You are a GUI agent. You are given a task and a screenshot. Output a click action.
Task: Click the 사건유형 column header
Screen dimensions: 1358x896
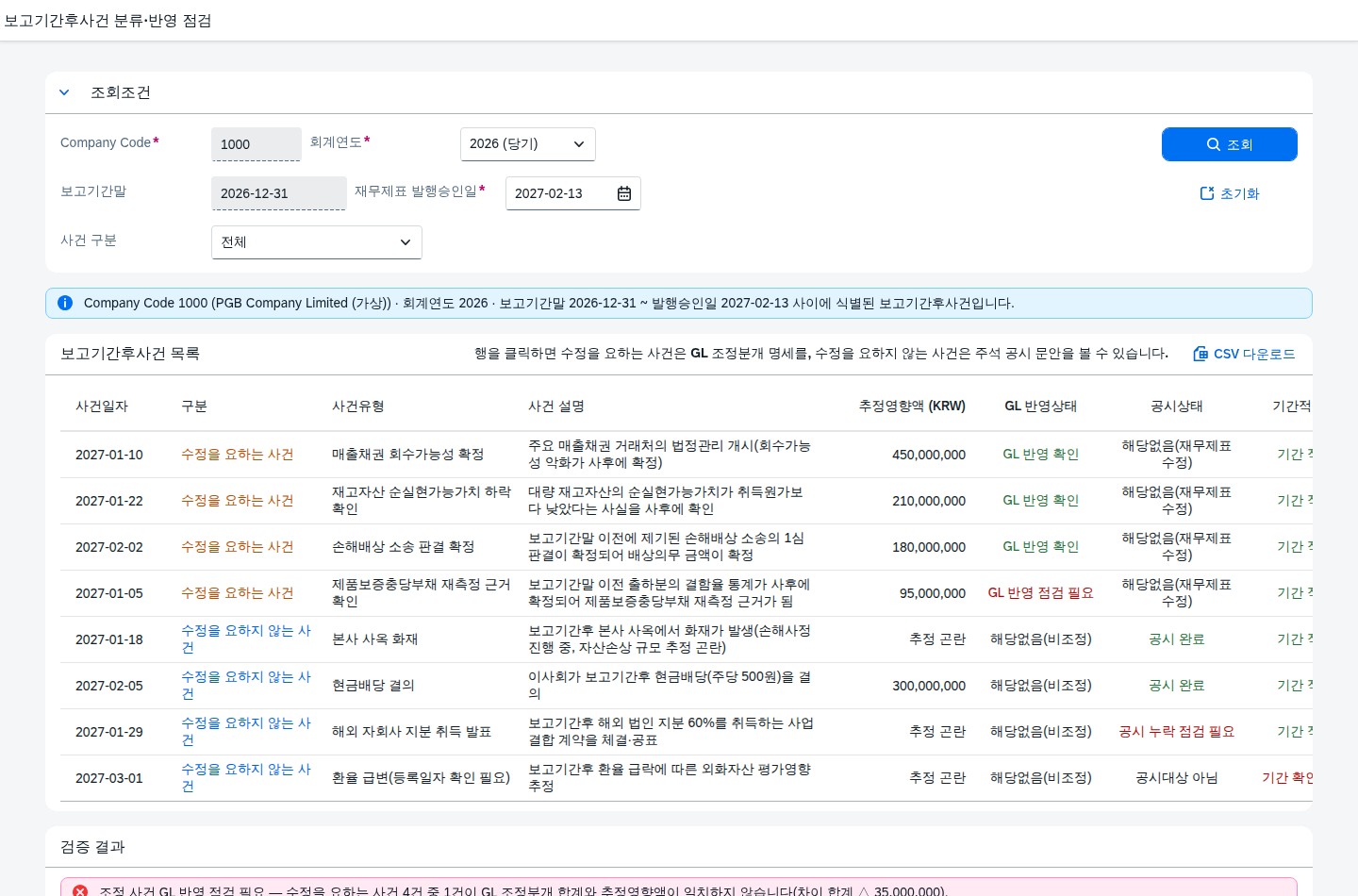click(x=358, y=407)
